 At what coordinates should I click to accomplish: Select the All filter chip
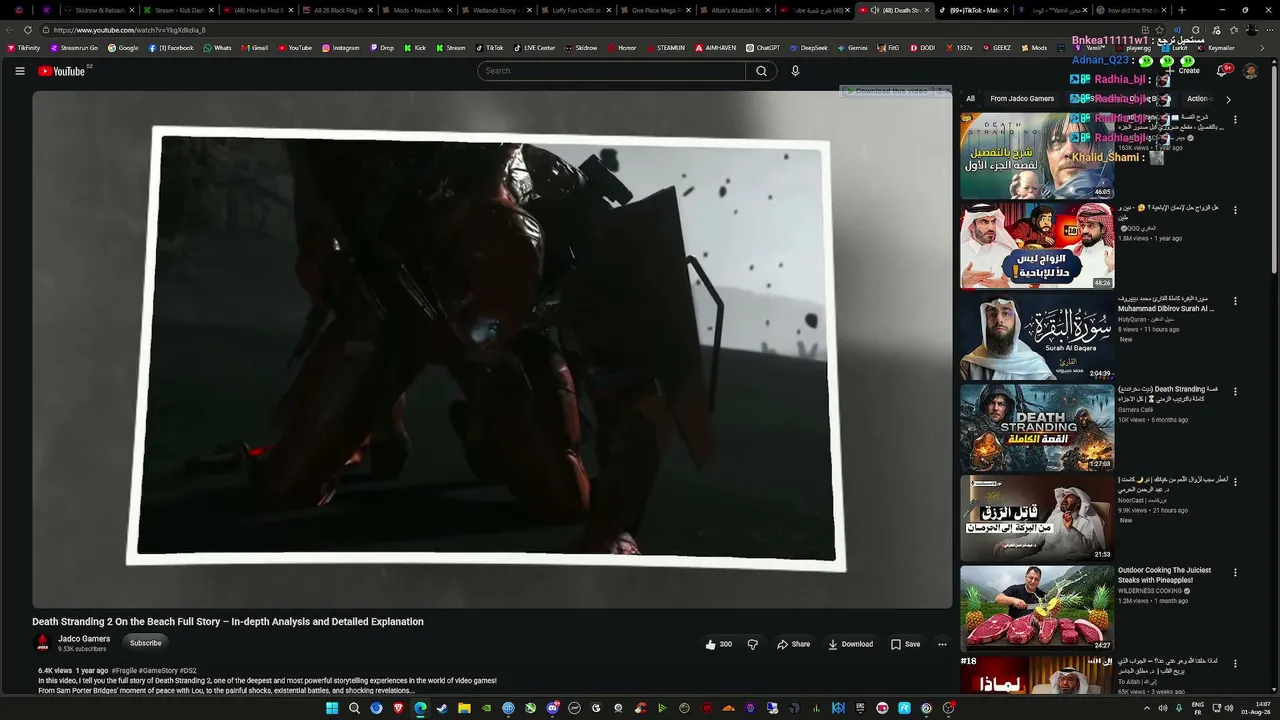tap(970, 99)
